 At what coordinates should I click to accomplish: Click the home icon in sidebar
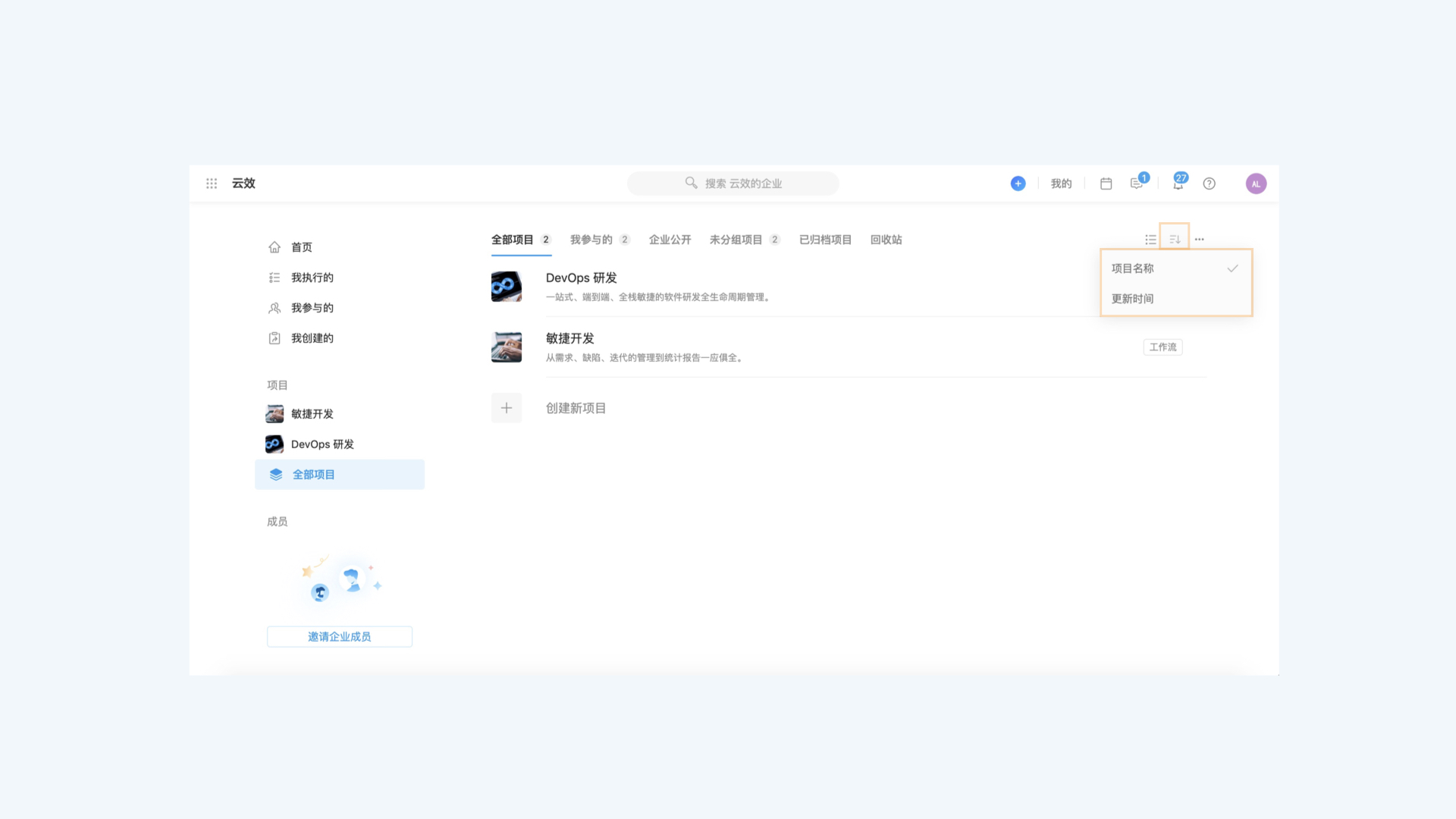click(x=274, y=247)
